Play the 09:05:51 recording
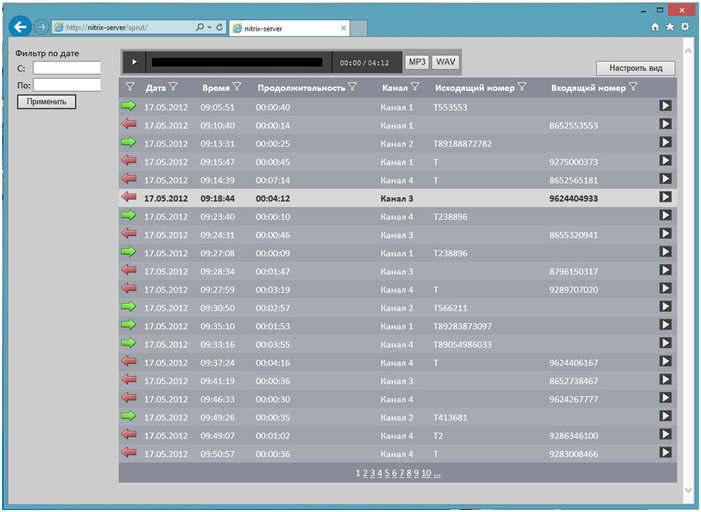The height and width of the screenshot is (512, 701). coord(665,106)
